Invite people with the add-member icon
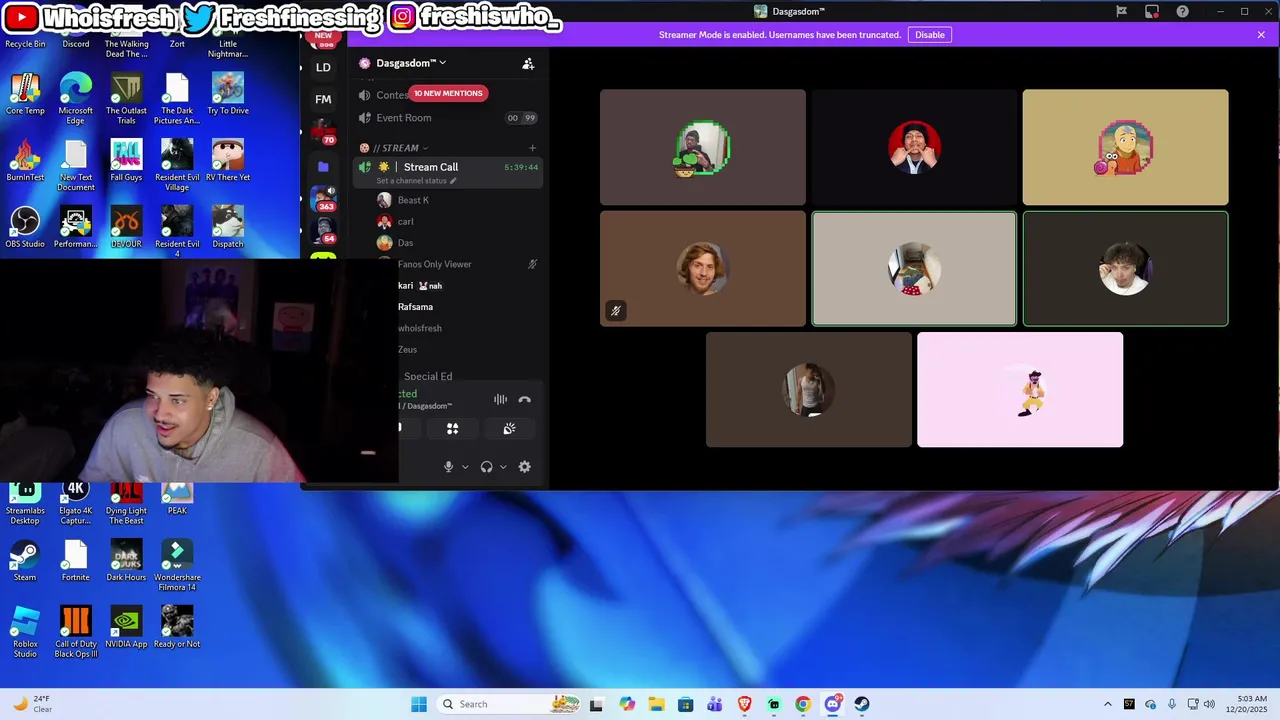This screenshot has width=1280, height=720. [528, 63]
